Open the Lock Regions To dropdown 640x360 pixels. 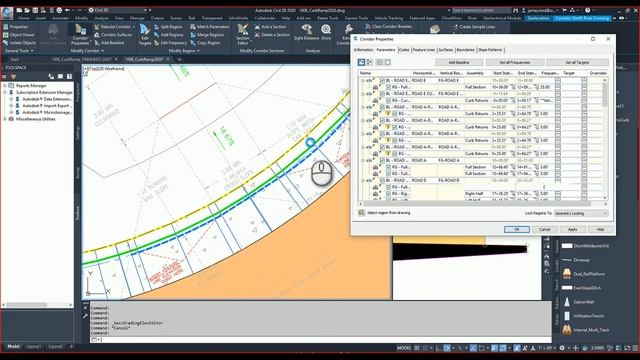pos(581,213)
